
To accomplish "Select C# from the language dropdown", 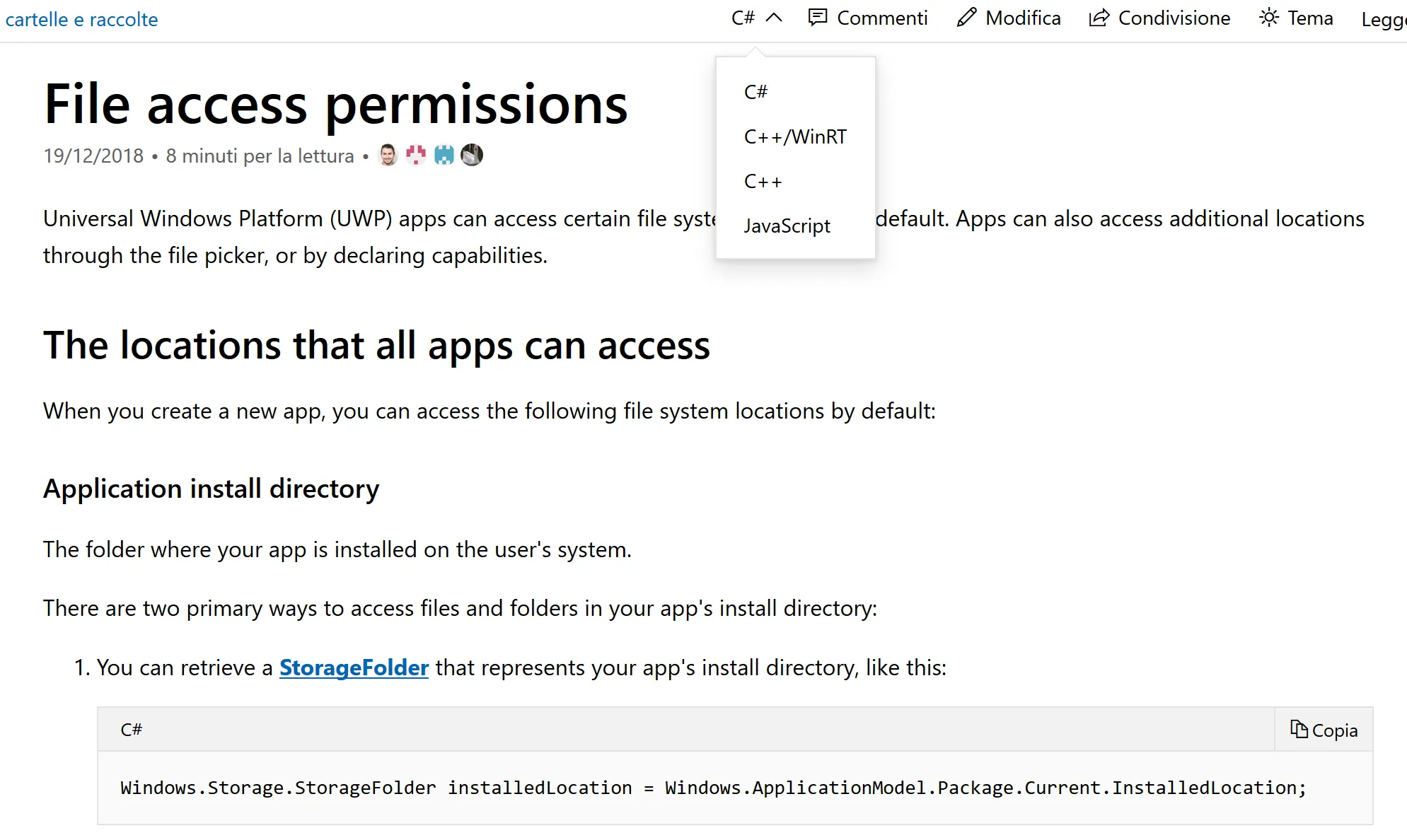I will [x=755, y=92].
